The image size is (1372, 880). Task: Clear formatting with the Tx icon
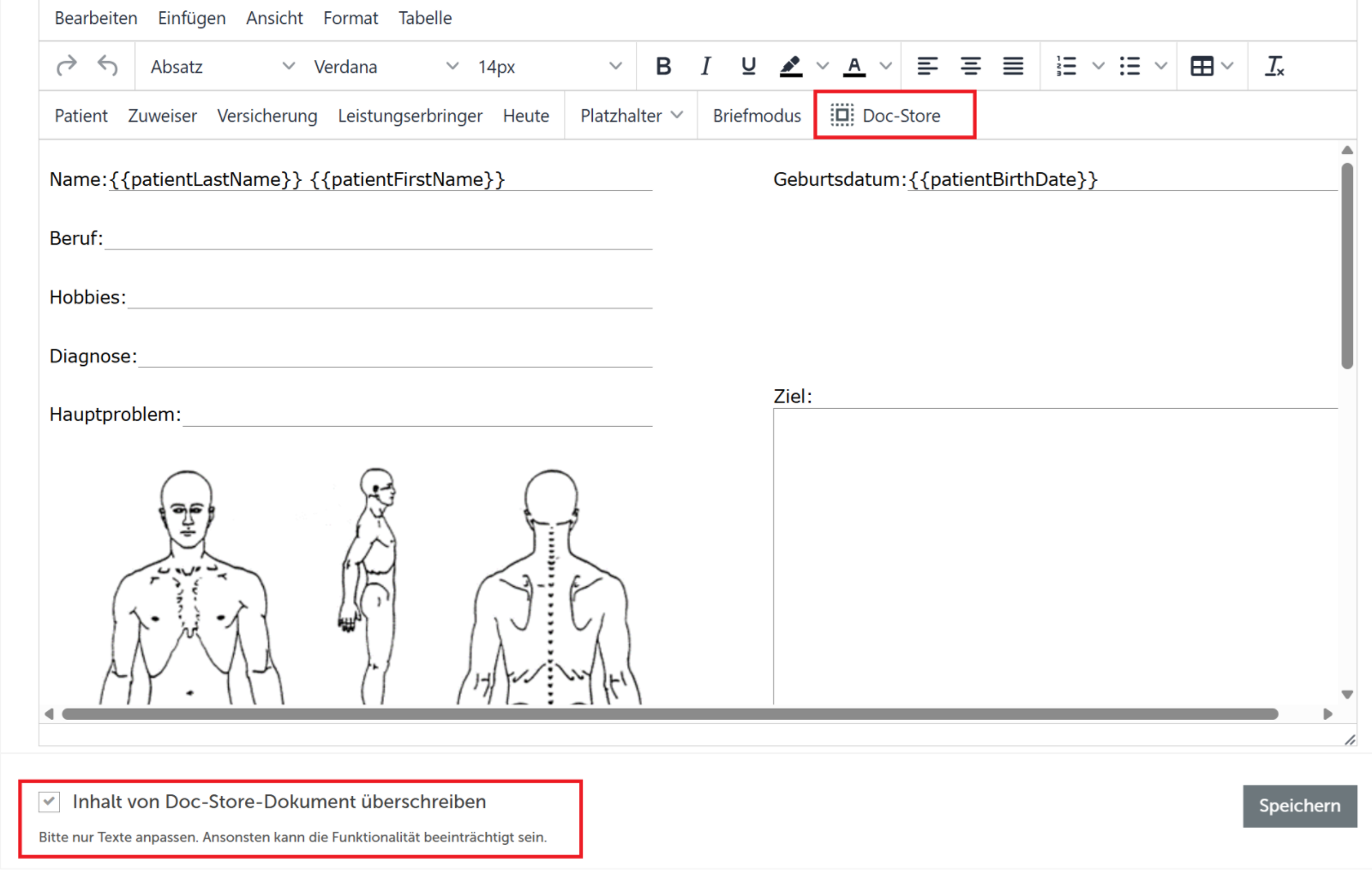point(1274,66)
